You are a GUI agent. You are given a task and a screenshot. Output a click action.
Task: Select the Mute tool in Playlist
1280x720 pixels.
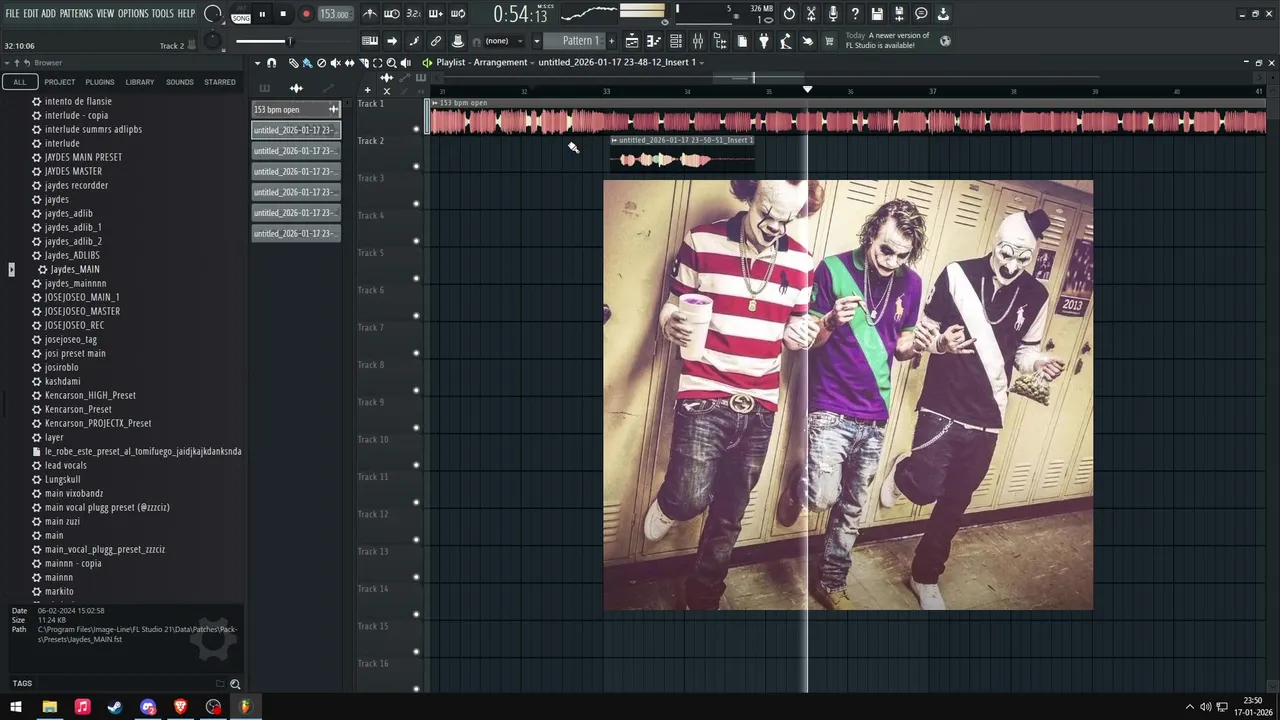pos(335,63)
